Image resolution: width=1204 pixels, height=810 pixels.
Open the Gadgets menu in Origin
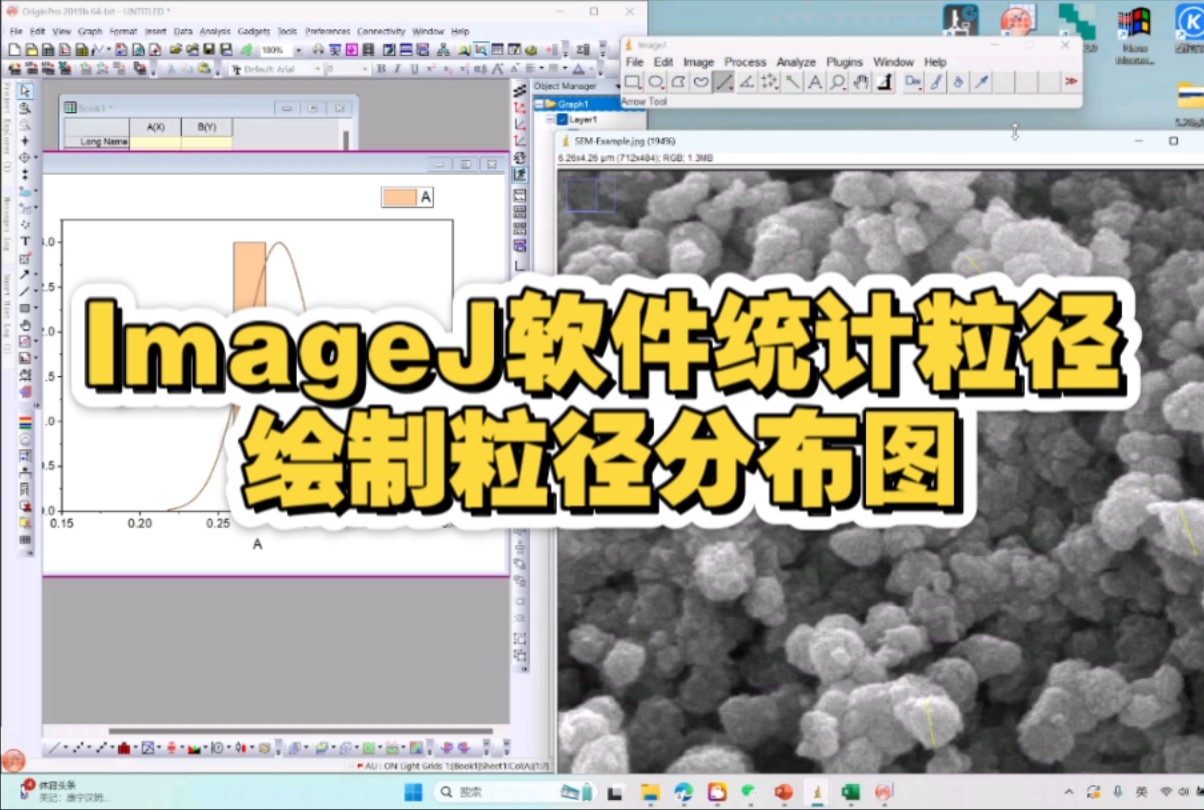coord(251,31)
